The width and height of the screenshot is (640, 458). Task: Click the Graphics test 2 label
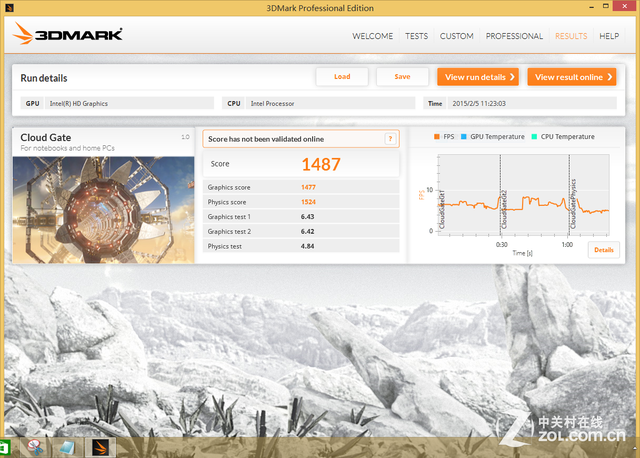pyautogui.click(x=229, y=231)
